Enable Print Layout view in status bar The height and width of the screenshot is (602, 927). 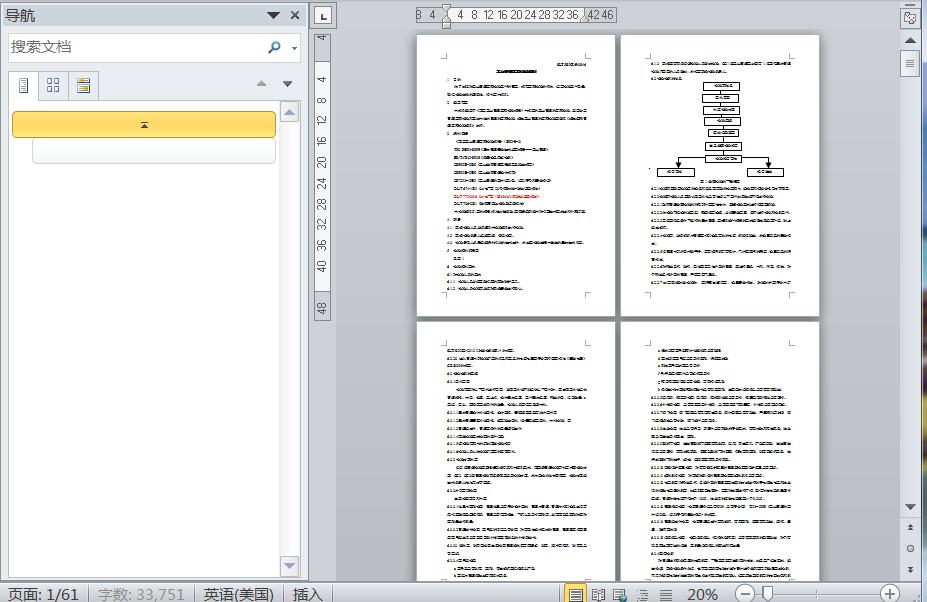tap(576, 594)
